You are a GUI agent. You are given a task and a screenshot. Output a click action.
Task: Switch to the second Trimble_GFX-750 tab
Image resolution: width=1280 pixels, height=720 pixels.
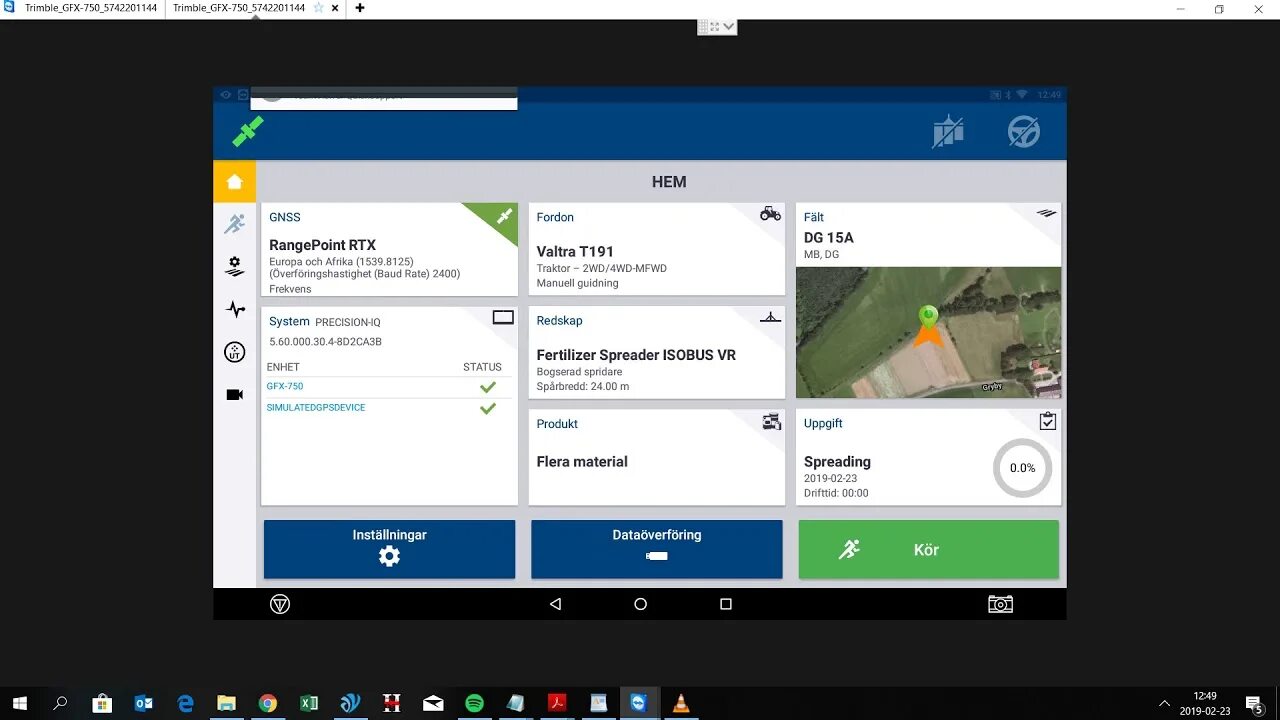coord(239,8)
